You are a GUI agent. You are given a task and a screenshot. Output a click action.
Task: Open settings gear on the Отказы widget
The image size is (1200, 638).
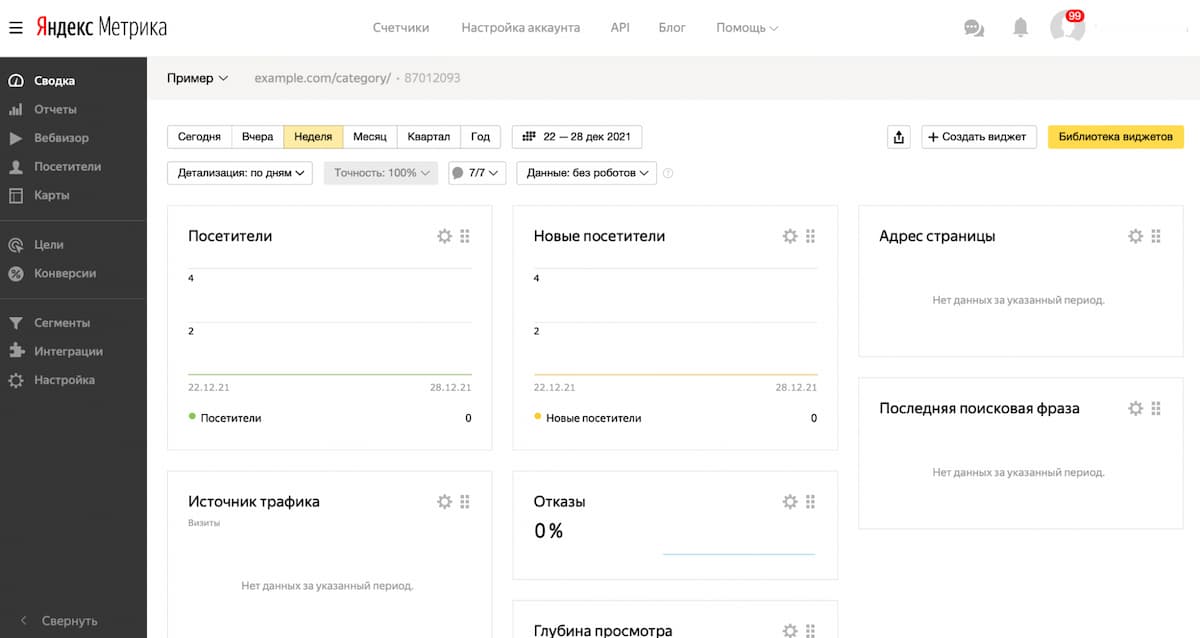click(790, 501)
